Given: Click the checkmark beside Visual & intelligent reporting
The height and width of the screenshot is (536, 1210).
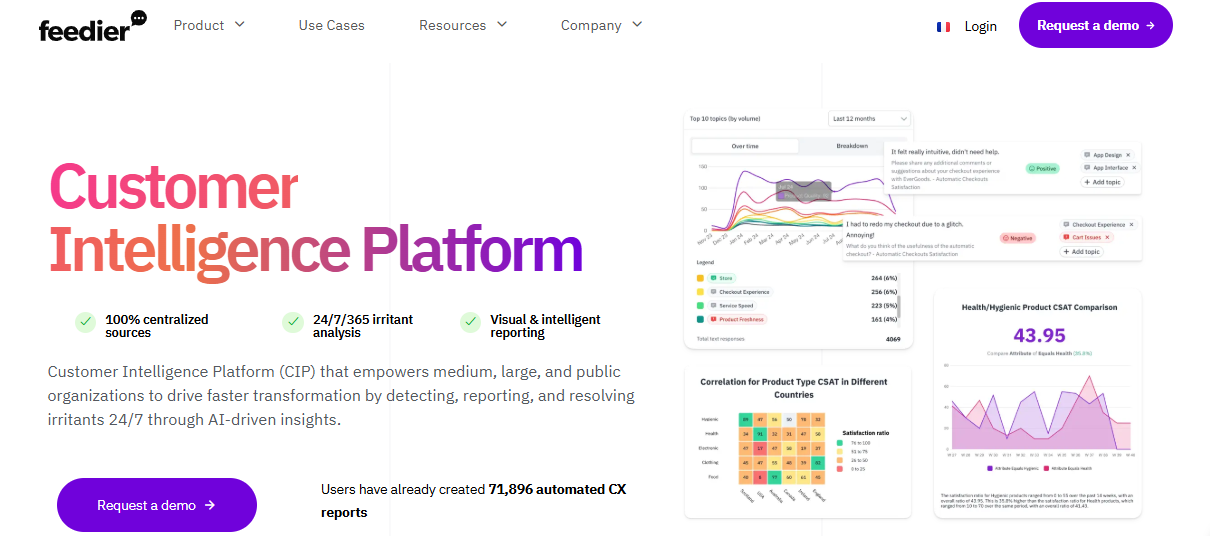Looking at the screenshot, I should pyautogui.click(x=470, y=322).
